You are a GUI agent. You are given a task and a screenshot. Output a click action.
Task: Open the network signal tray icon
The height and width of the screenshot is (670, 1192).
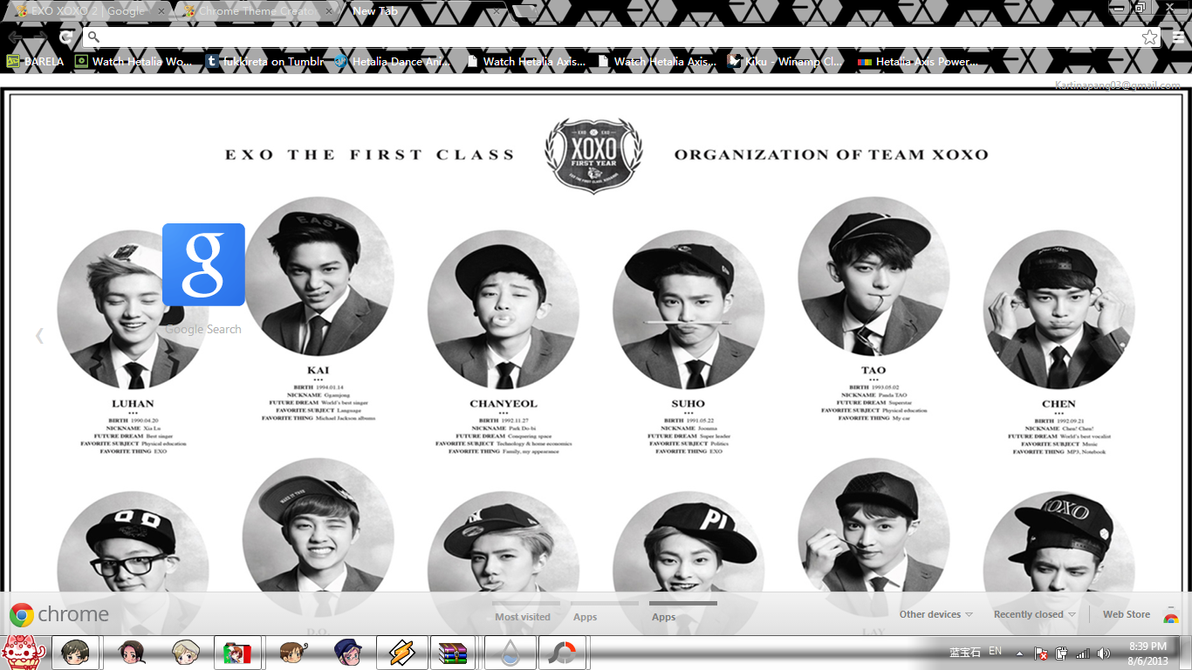click(1083, 653)
